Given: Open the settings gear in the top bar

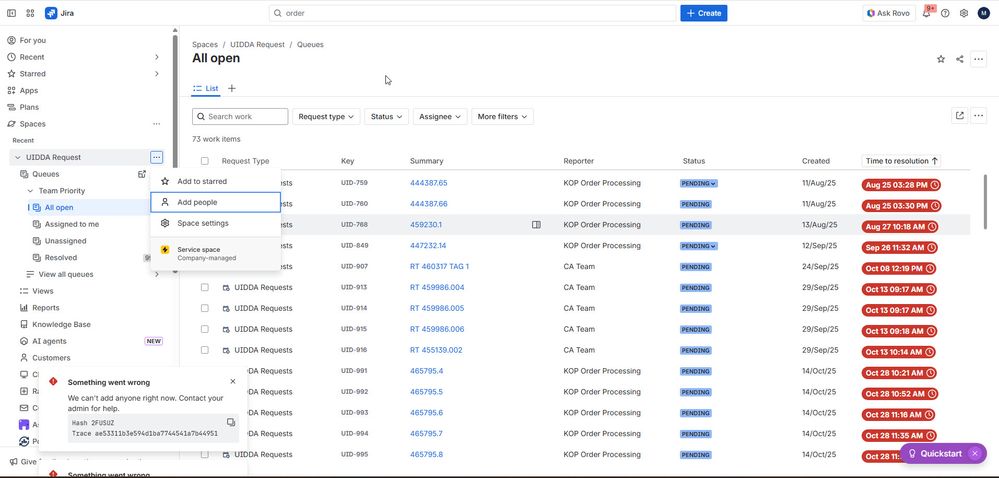Looking at the screenshot, I should coord(964,13).
